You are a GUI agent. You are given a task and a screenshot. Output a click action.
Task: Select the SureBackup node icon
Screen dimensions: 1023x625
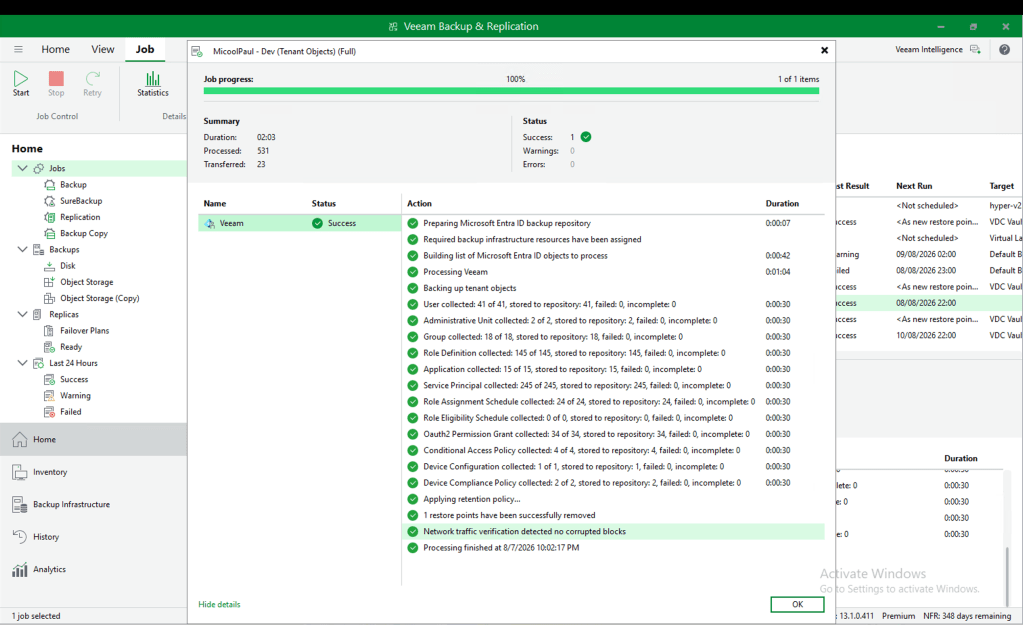tap(50, 201)
